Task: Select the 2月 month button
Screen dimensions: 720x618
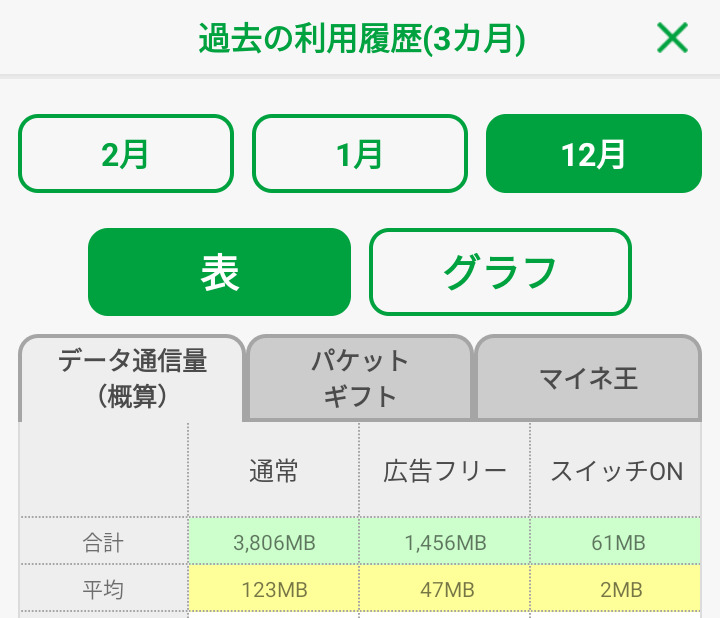Action: coord(126,154)
